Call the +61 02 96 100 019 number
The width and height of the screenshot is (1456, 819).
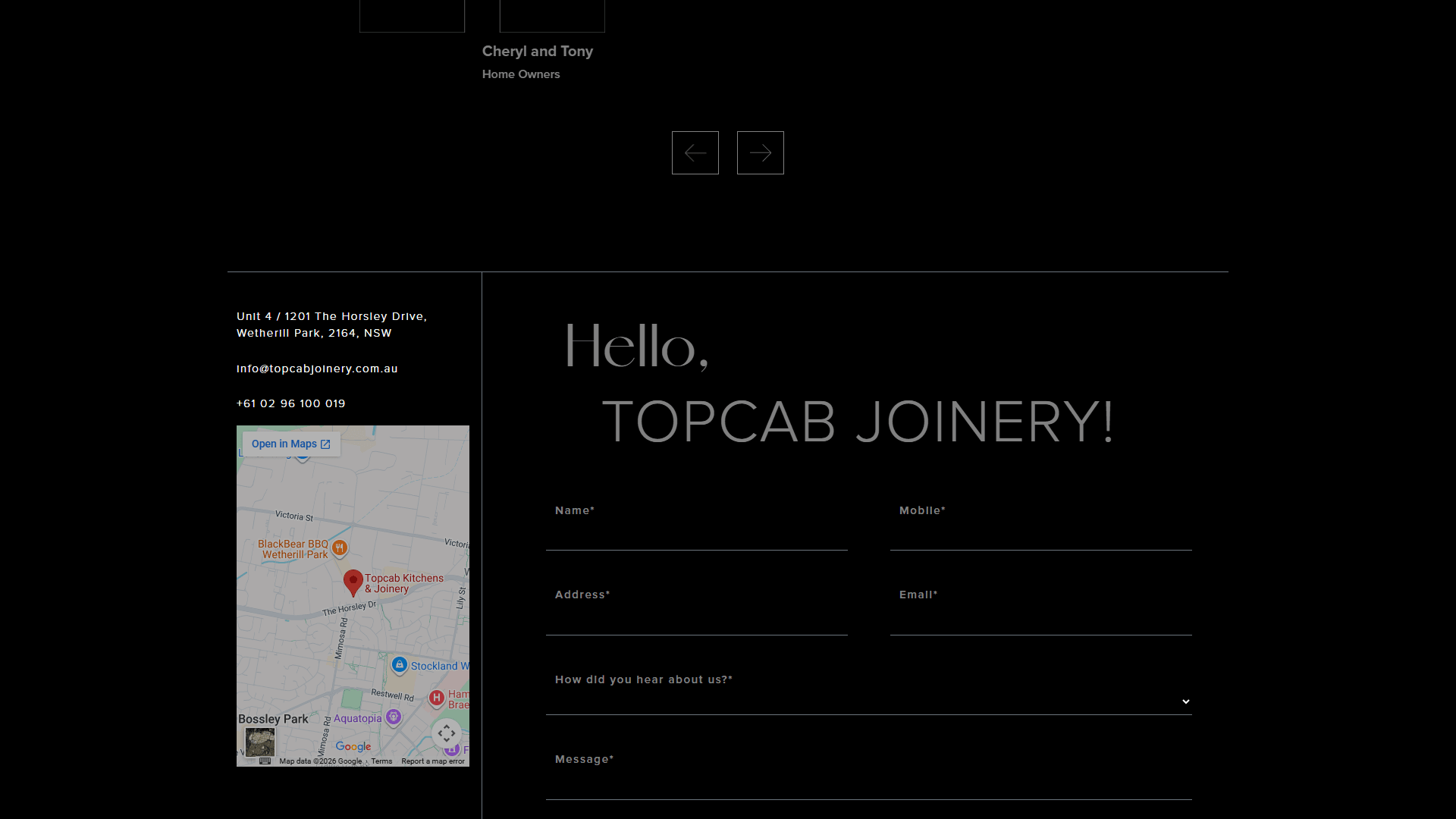[x=290, y=403]
